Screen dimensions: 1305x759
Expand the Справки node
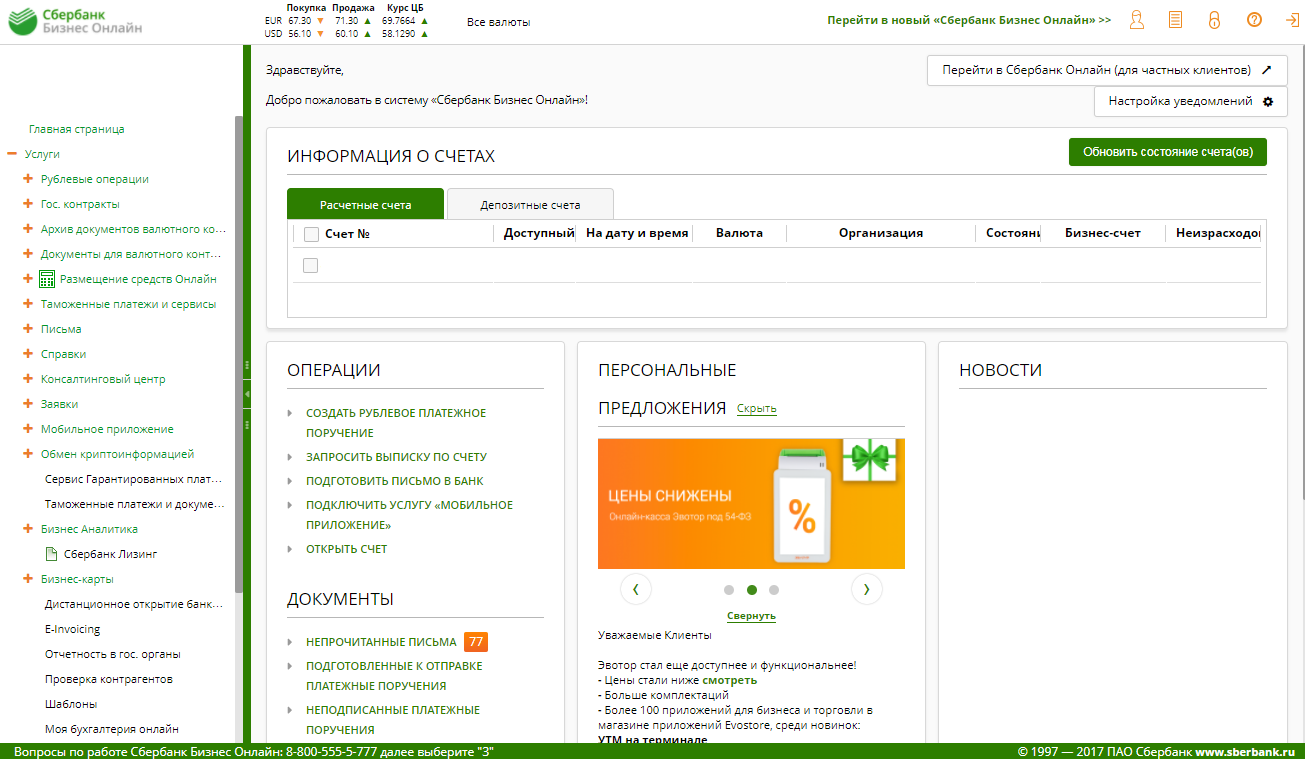(28, 354)
